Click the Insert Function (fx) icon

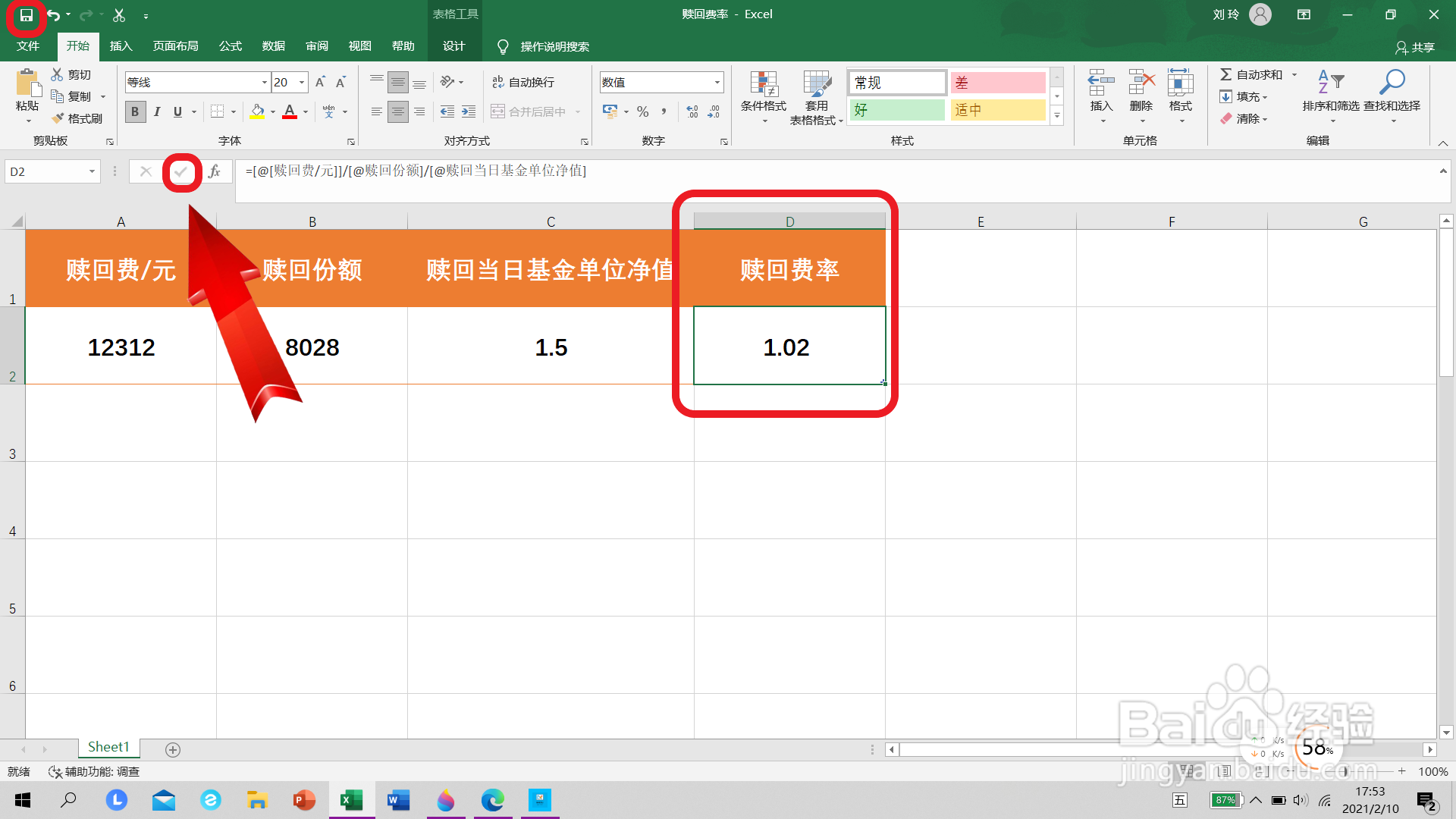point(216,171)
